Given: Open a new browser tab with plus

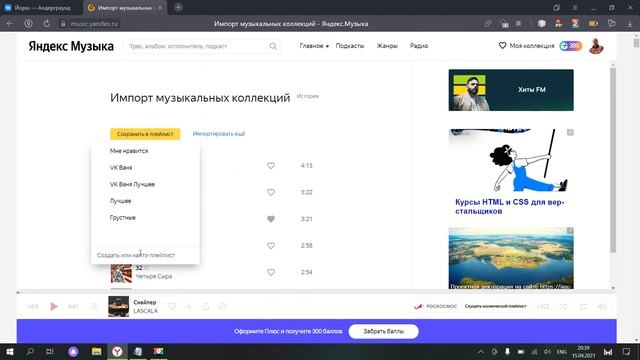Looking at the screenshot, I should click(x=178, y=7).
